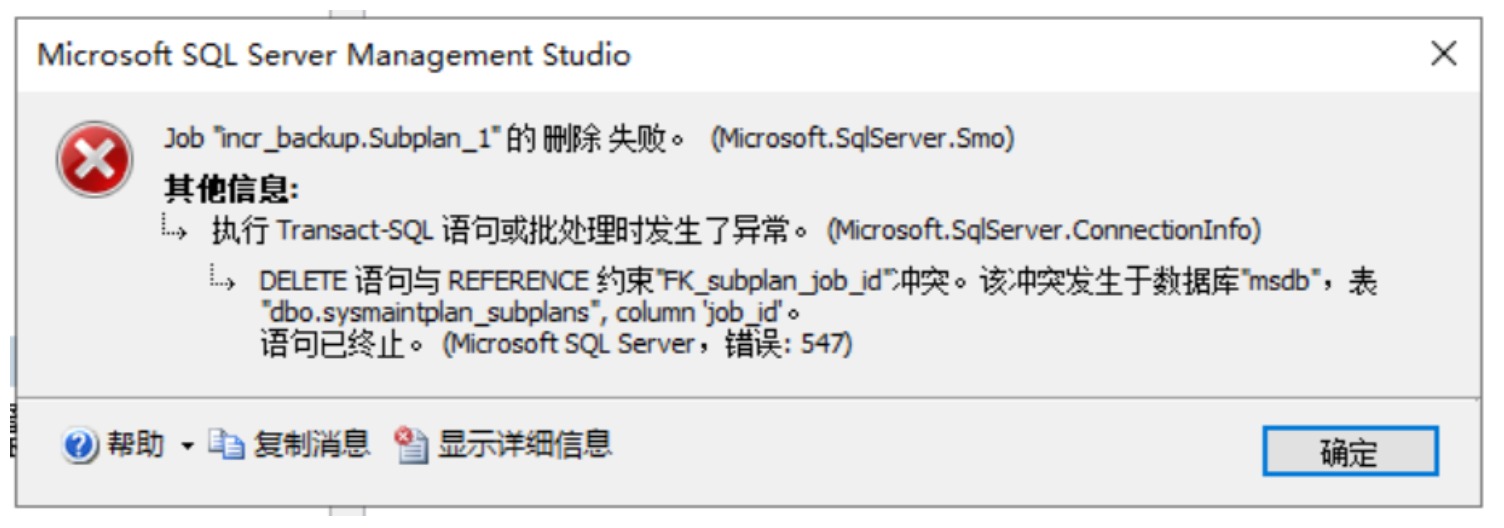
Task: Click the first arrow beside 执行 Transact-SQL
Action: [174, 232]
